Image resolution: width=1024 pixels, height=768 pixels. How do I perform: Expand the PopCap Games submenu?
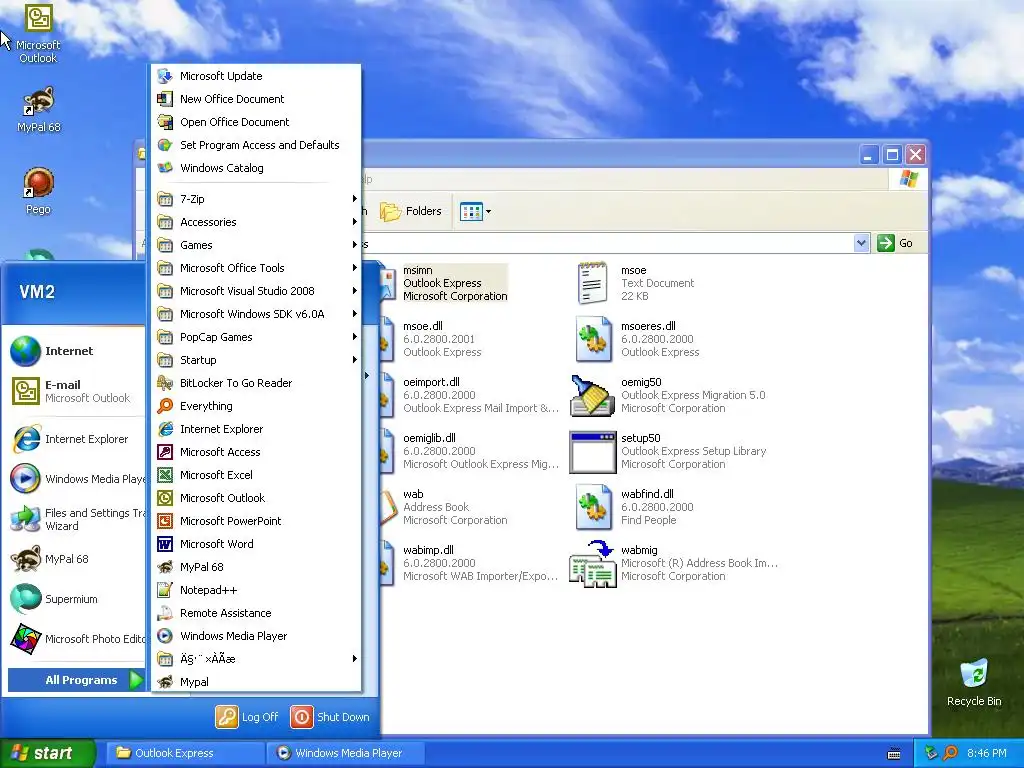tap(256, 337)
